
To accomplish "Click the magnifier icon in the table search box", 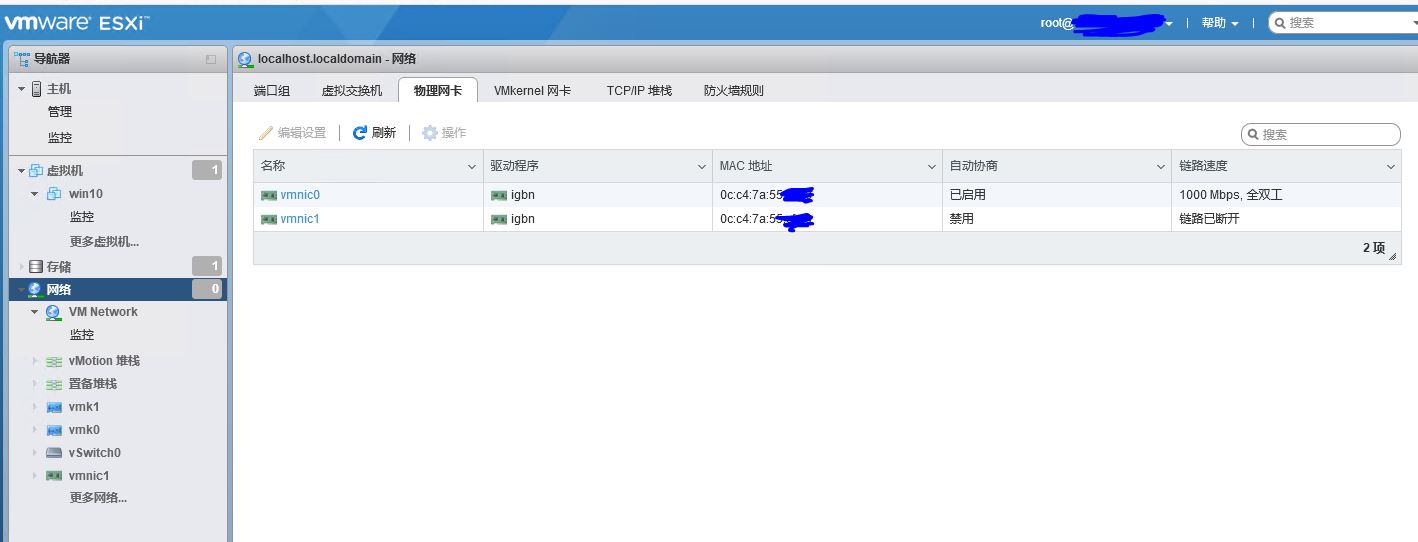I will [x=1253, y=134].
